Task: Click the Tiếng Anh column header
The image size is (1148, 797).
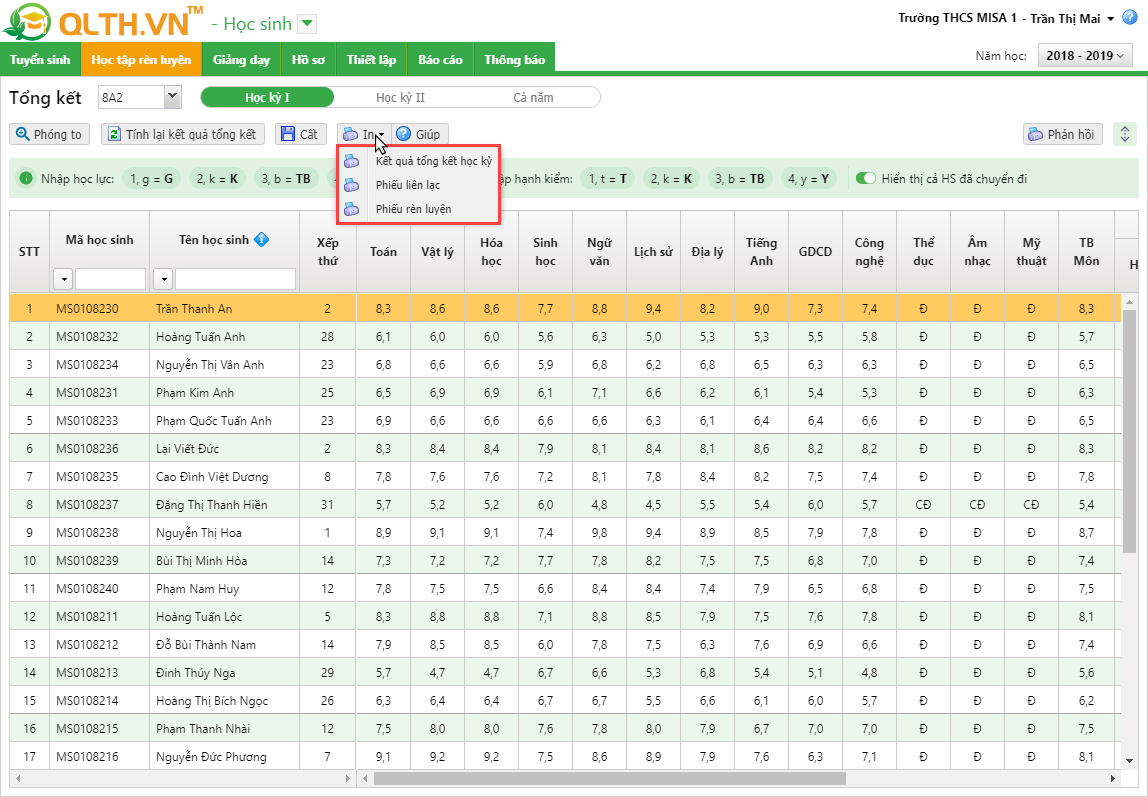Action: click(x=761, y=251)
